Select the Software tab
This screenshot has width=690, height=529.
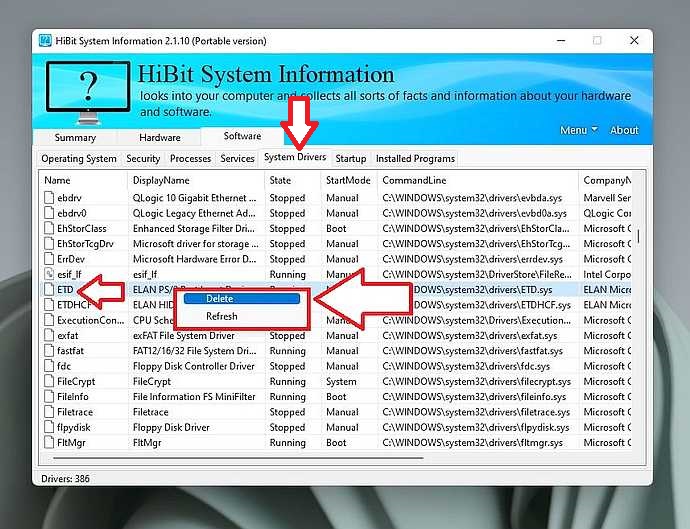click(242, 136)
